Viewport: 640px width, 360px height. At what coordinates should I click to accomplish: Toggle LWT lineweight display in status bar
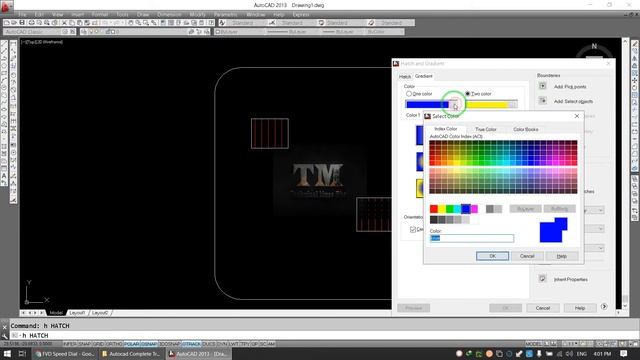coord(234,344)
